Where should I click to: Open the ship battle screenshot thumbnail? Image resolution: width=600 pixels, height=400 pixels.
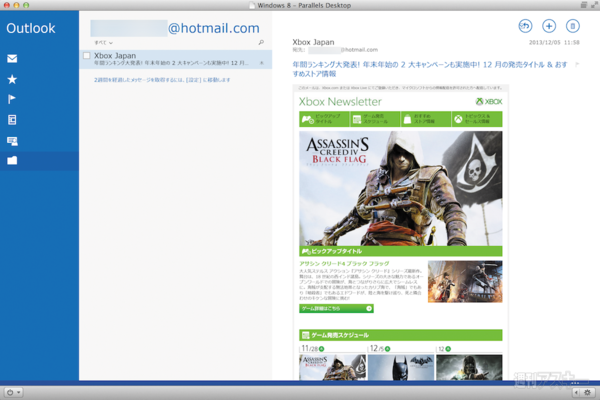465,282
